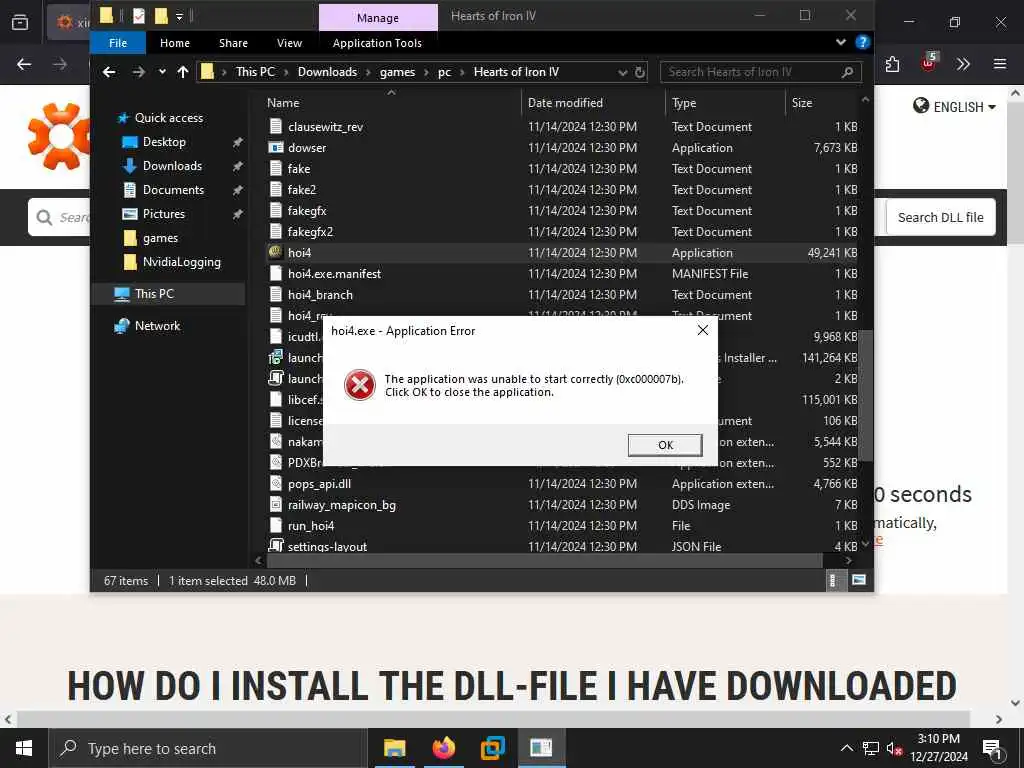The width and height of the screenshot is (1024, 768).
Task: Open Documents in Quick access
Action: (173, 190)
